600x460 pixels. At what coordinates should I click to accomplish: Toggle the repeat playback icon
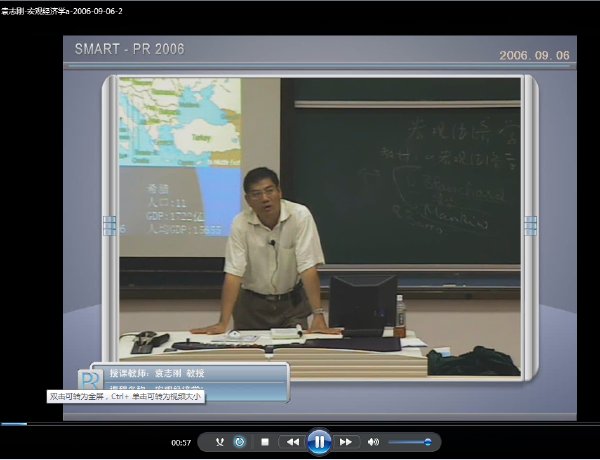(240, 442)
